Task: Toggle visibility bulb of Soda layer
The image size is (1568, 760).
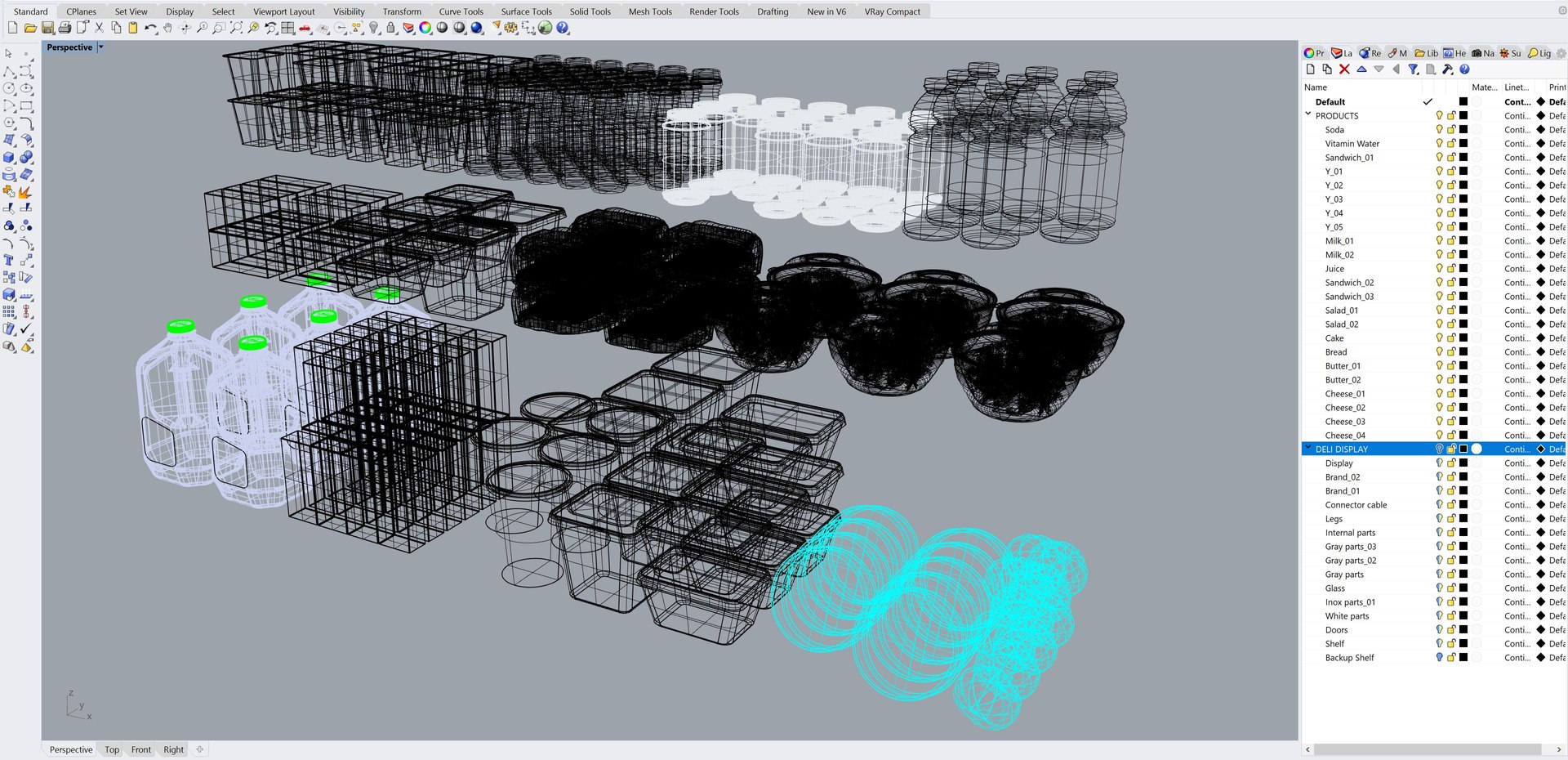Action: [1439, 129]
